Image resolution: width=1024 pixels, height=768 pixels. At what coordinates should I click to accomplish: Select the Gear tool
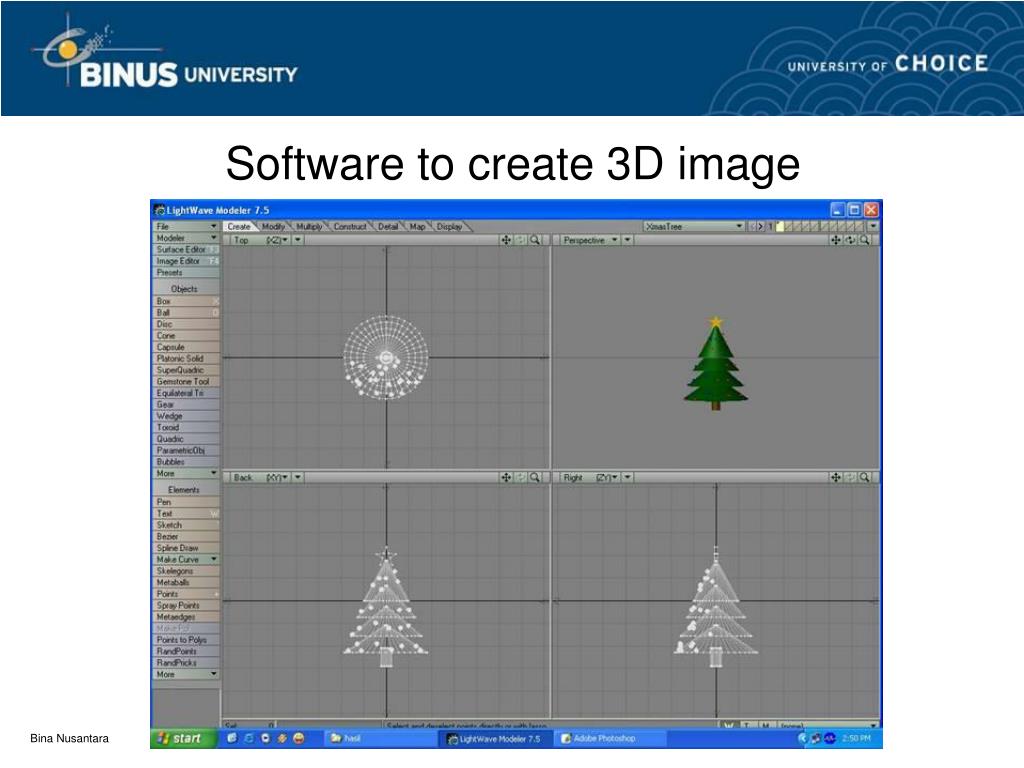(x=186, y=405)
